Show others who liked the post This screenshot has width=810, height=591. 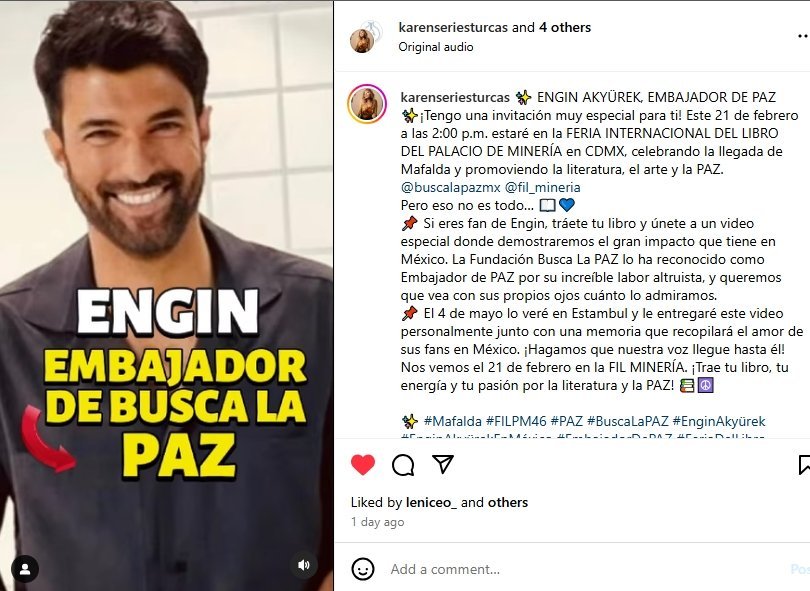pyautogui.click(x=508, y=502)
